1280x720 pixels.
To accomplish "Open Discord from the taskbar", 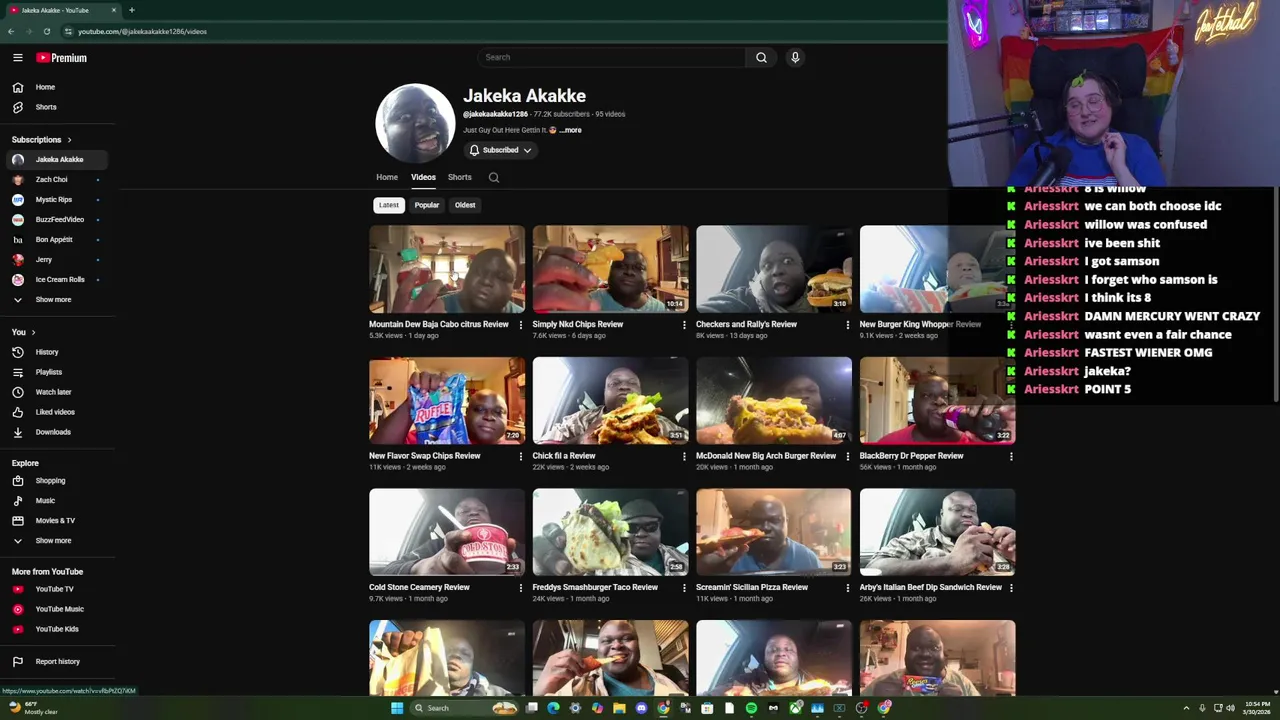I will [641, 708].
